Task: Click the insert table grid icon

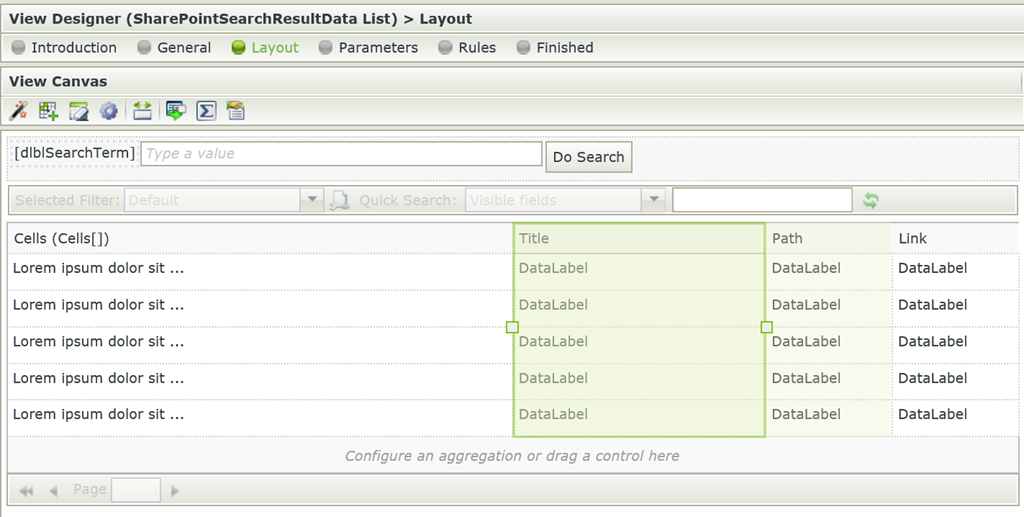Action: (48, 111)
